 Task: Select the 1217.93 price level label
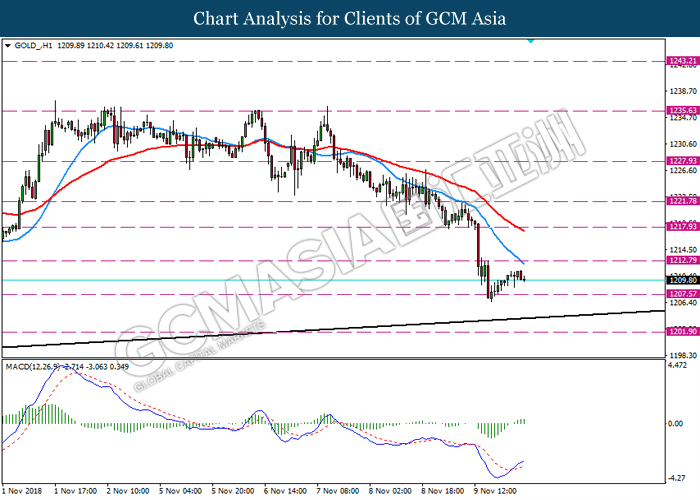683,227
